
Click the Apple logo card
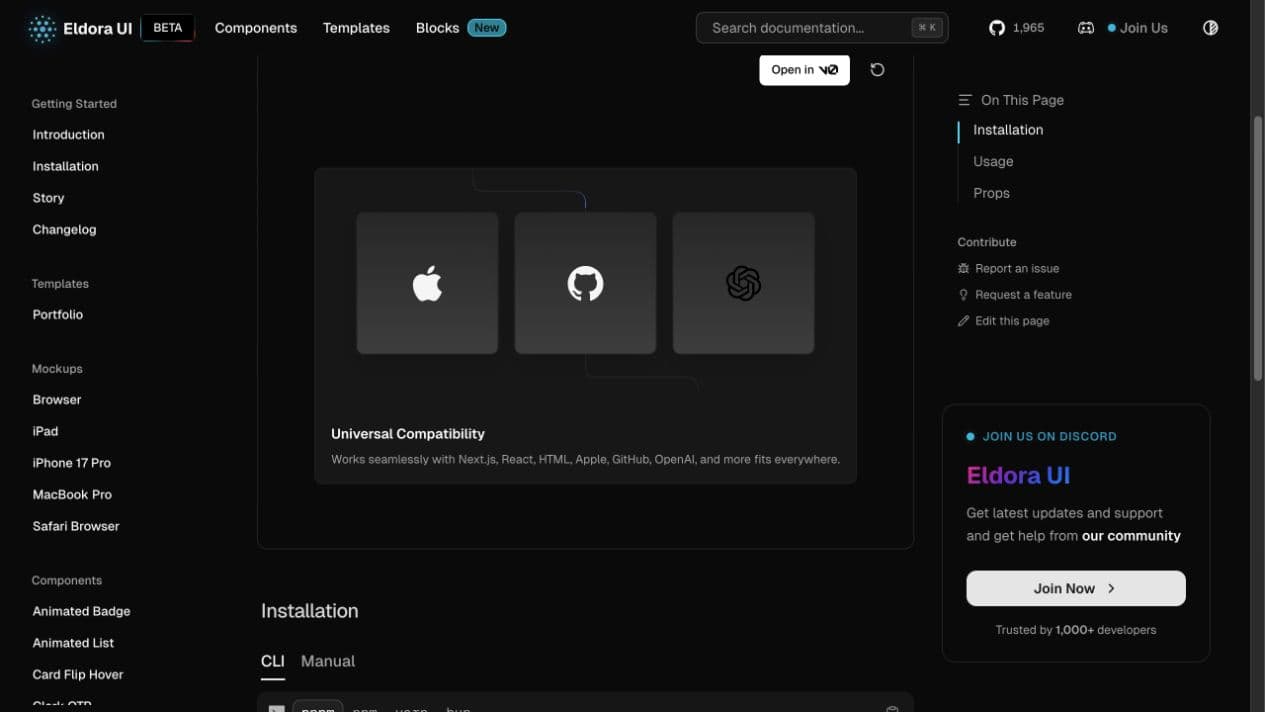click(x=427, y=283)
